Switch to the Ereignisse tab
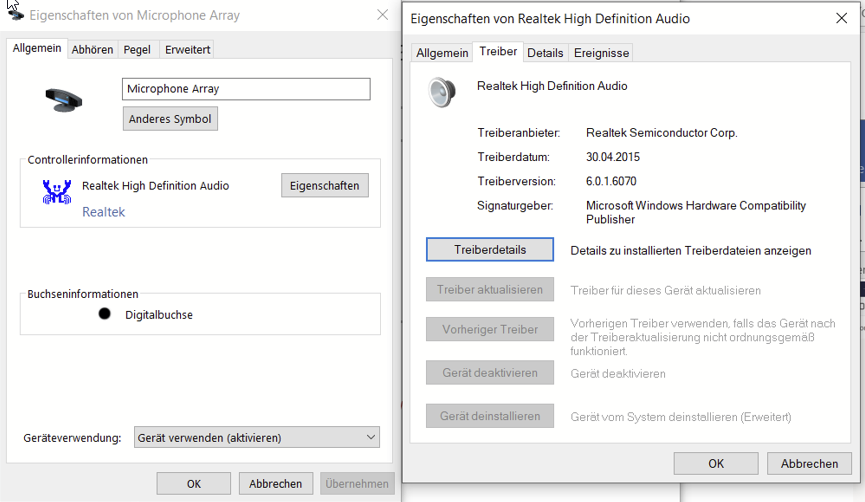This screenshot has width=865, height=502. [601, 53]
